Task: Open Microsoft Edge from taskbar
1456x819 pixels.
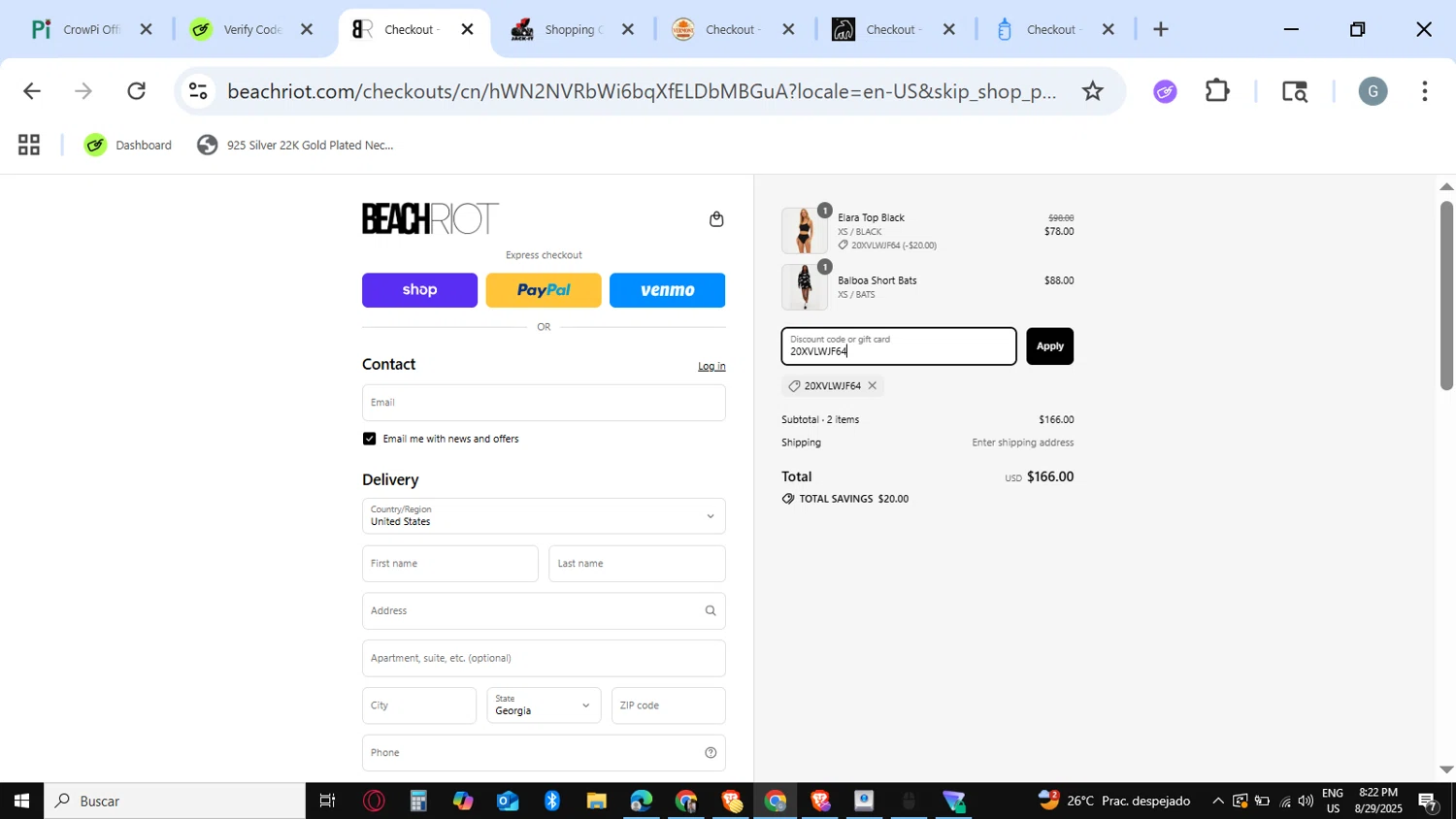Action: point(642,801)
